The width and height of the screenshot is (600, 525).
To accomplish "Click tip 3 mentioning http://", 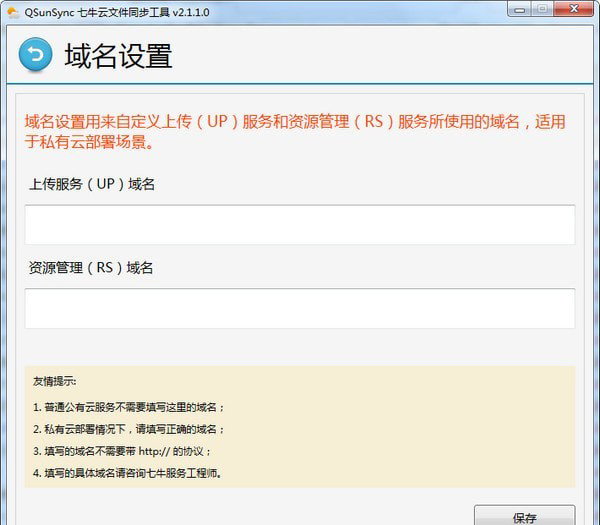I will (122, 451).
